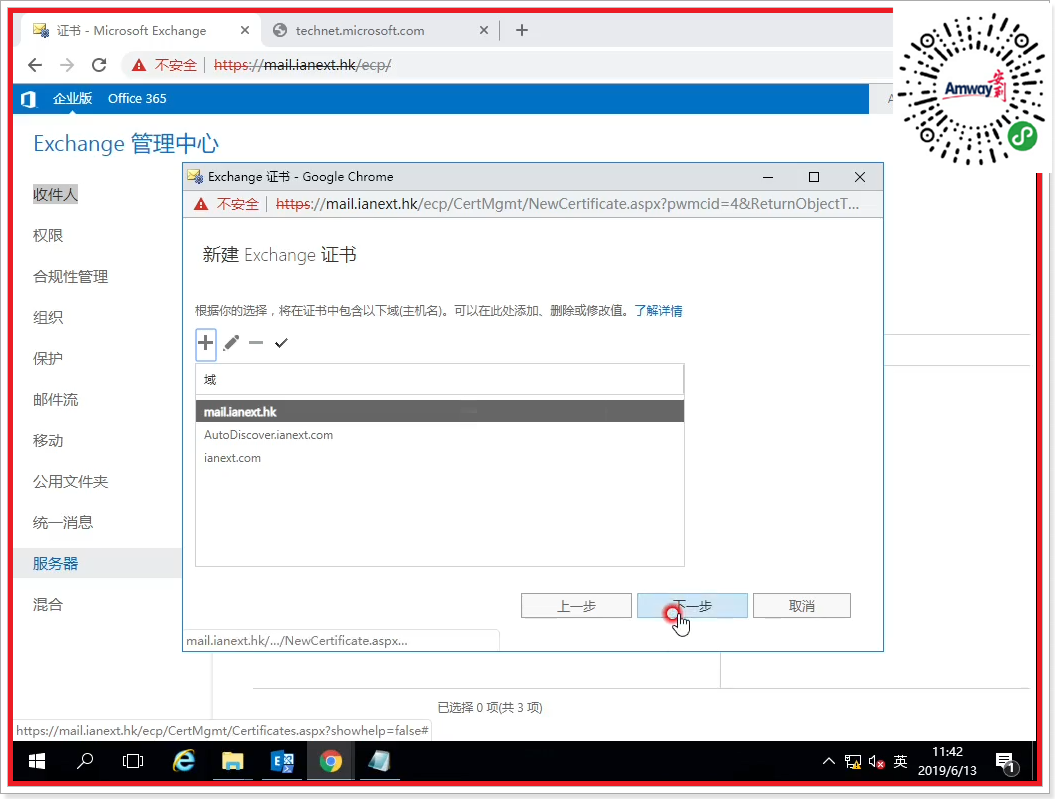Open 组织 in the sidebar

coord(48,317)
